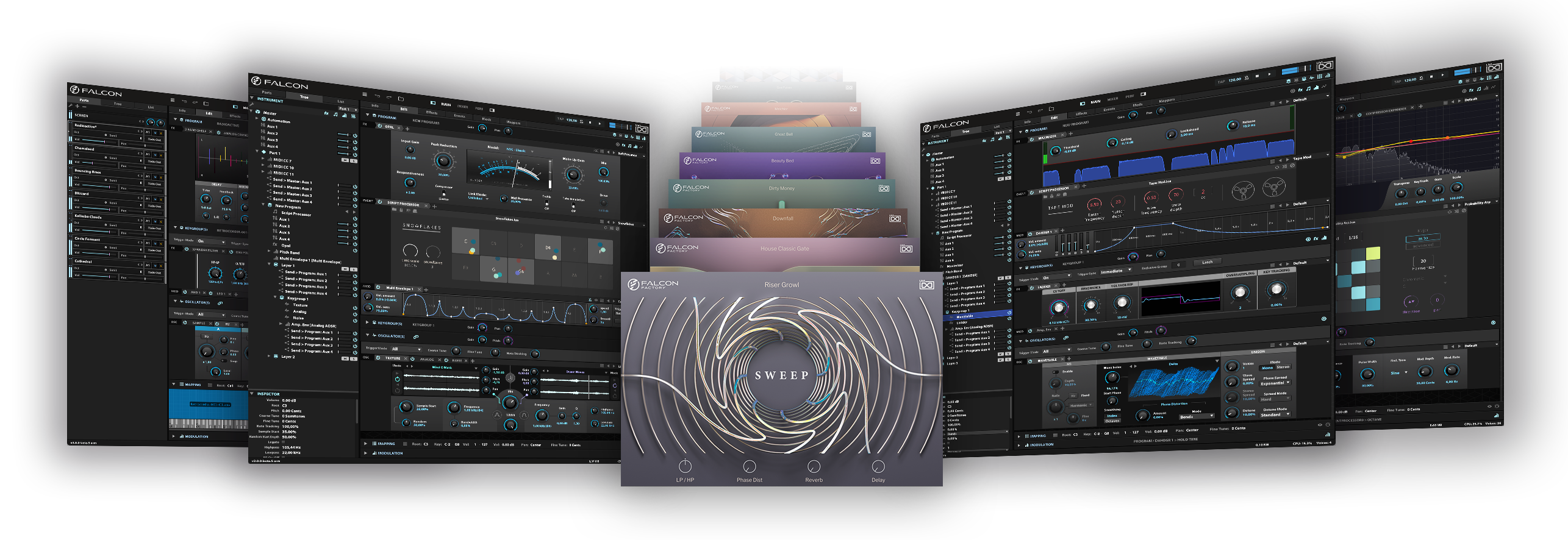Click the UVI logo on the Riser Growl panel
Viewport: 1568px width, 540px height.
926,285
